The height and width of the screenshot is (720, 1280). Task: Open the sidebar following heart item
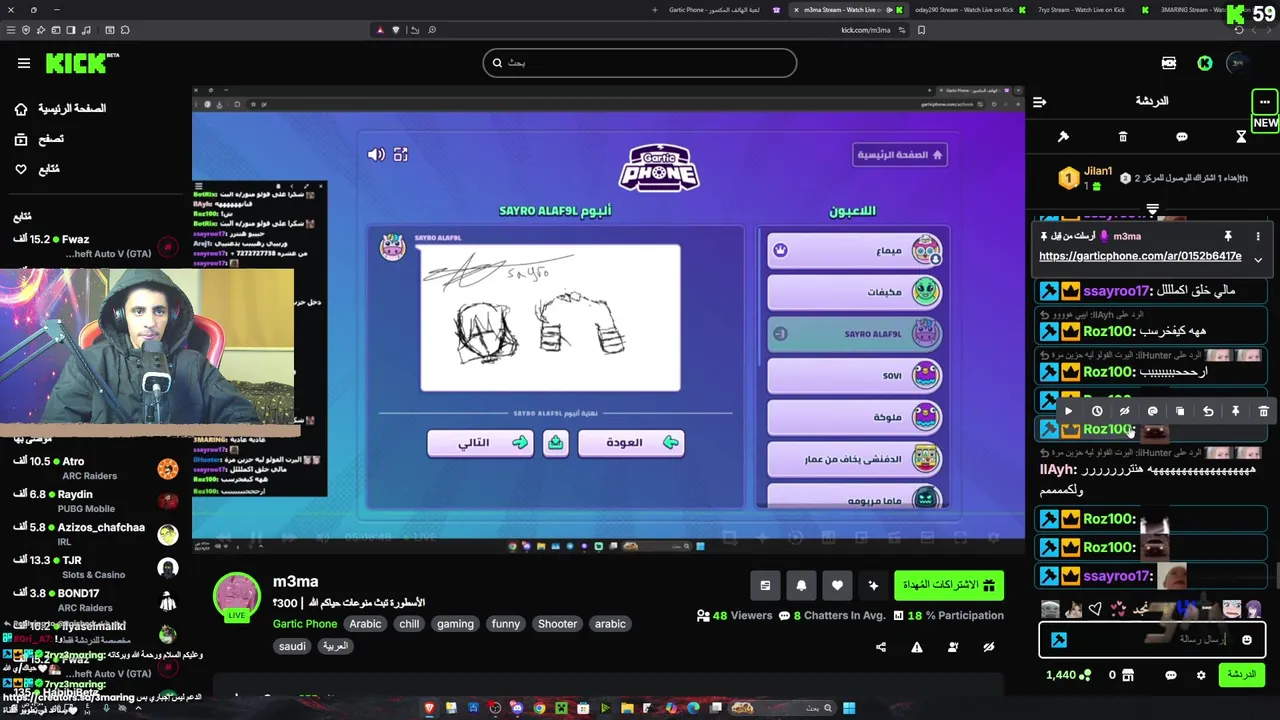pyautogui.click(x=38, y=169)
